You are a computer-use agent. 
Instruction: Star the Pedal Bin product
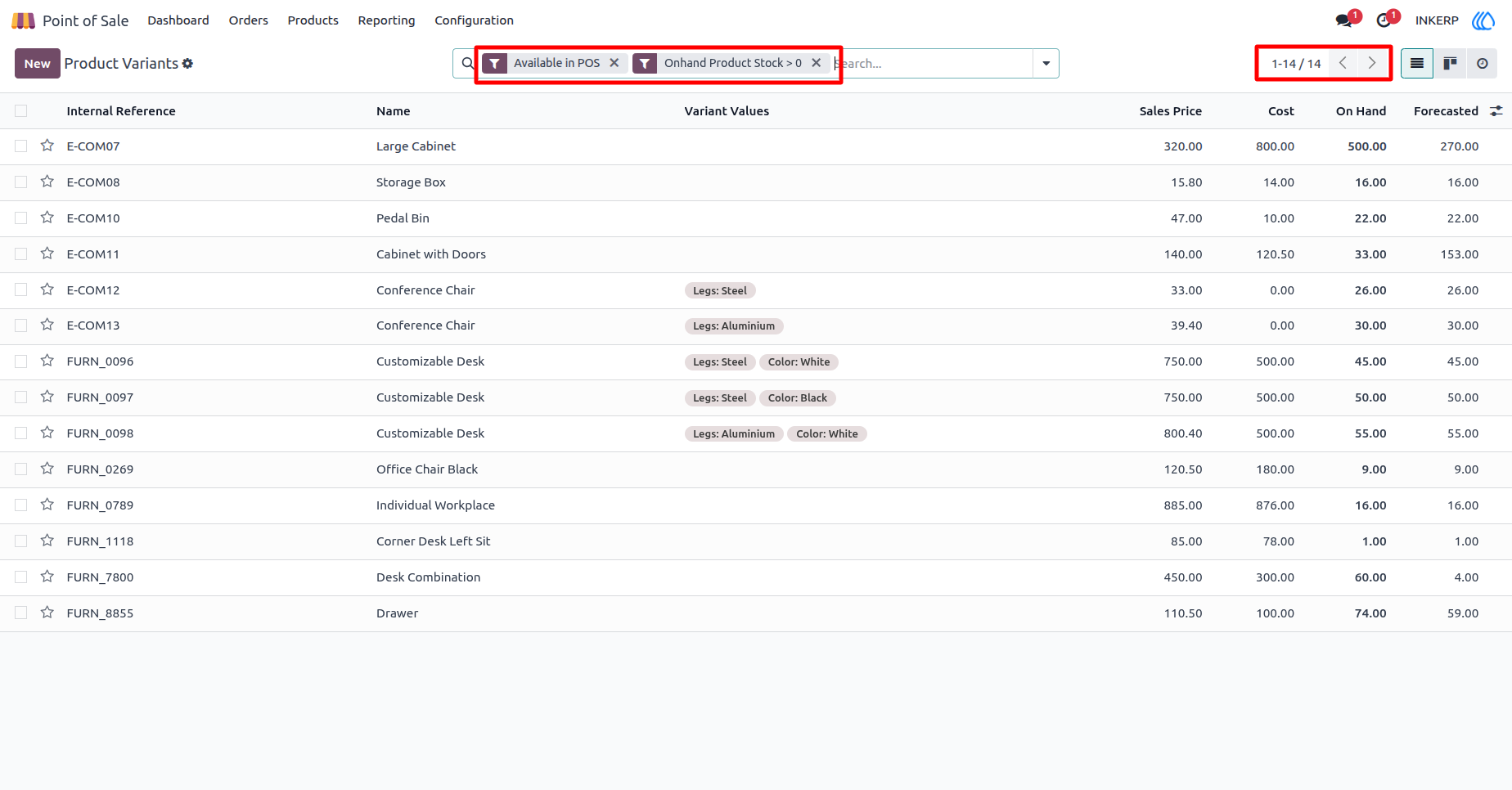[47, 218]
